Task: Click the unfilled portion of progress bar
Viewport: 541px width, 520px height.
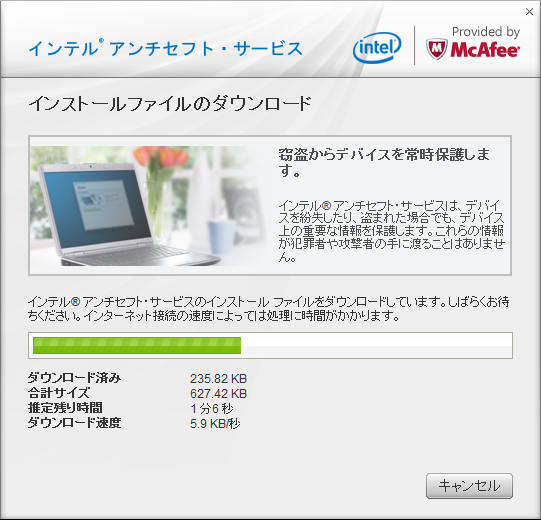Action: pos(376,345)
